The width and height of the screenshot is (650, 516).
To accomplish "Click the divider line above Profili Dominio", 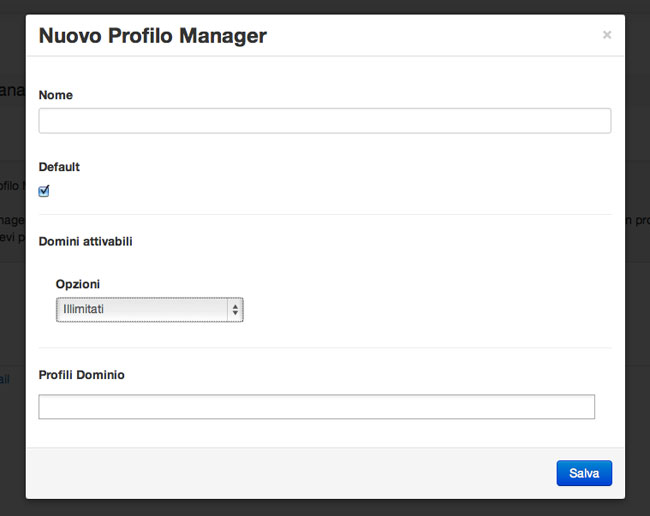I will point(324,348).
